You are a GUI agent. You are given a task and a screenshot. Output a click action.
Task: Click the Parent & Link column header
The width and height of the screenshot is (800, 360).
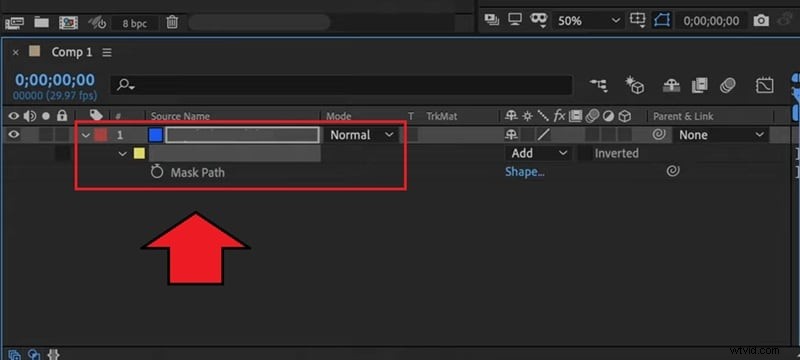[x=683, y=116]
